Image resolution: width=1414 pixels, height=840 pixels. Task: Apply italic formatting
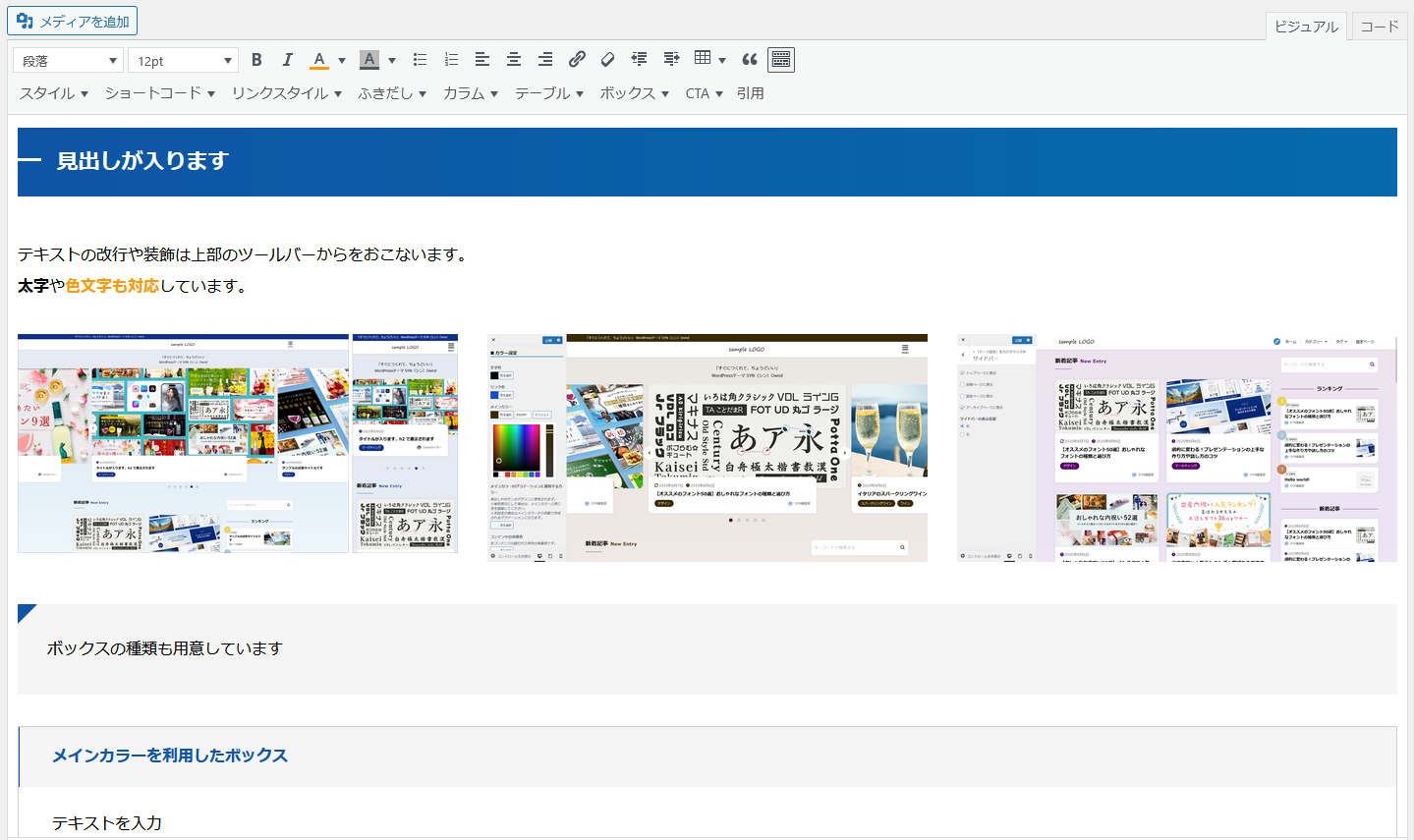tap(287, 60)
